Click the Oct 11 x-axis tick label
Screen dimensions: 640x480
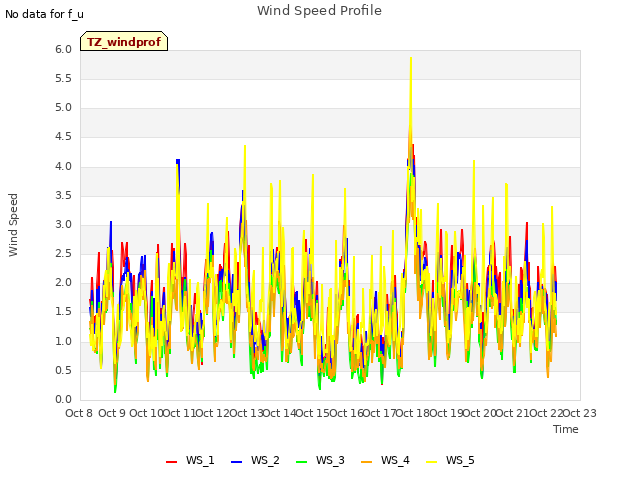(x=179, y=413)
